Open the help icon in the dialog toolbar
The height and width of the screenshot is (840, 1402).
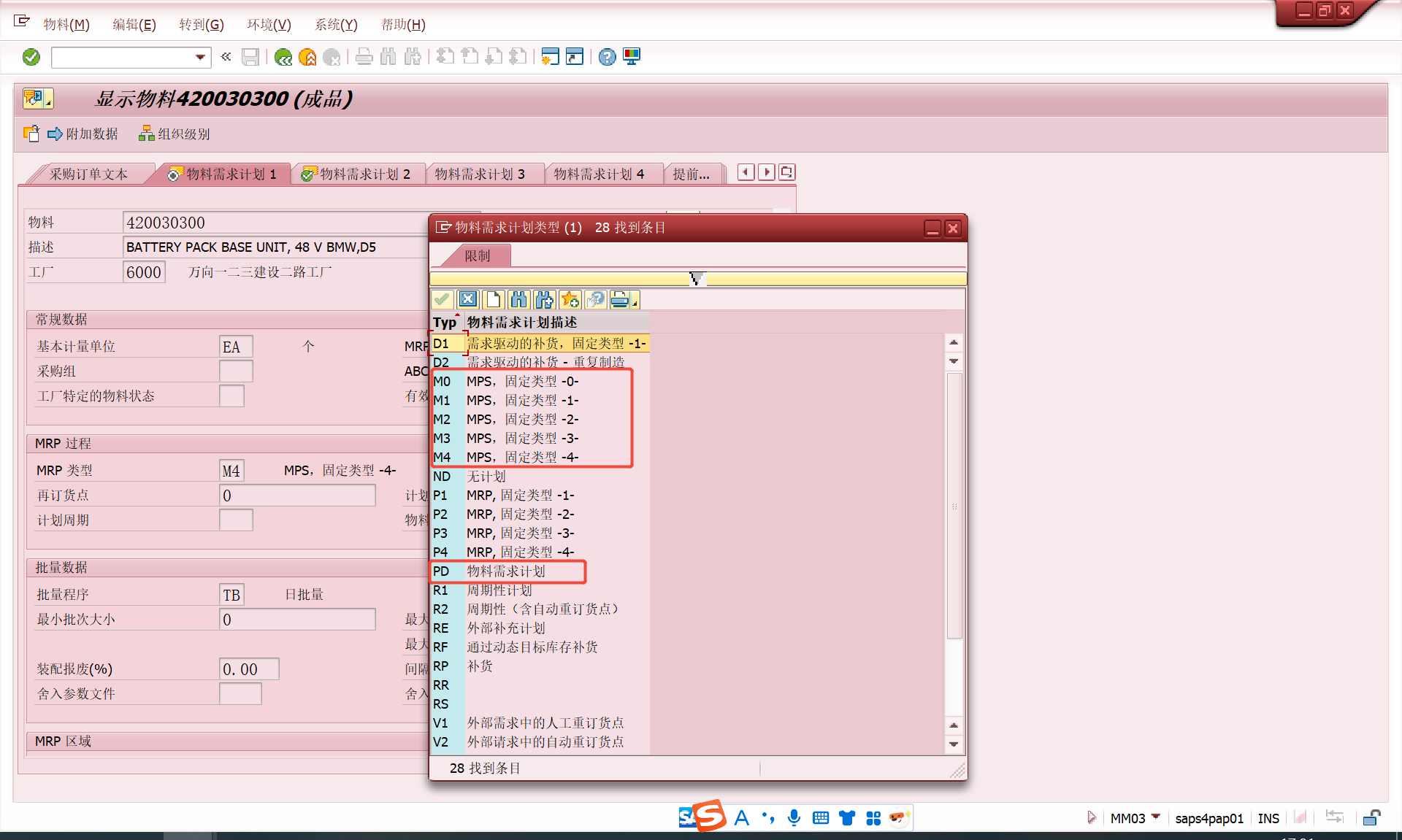(597, 299)
